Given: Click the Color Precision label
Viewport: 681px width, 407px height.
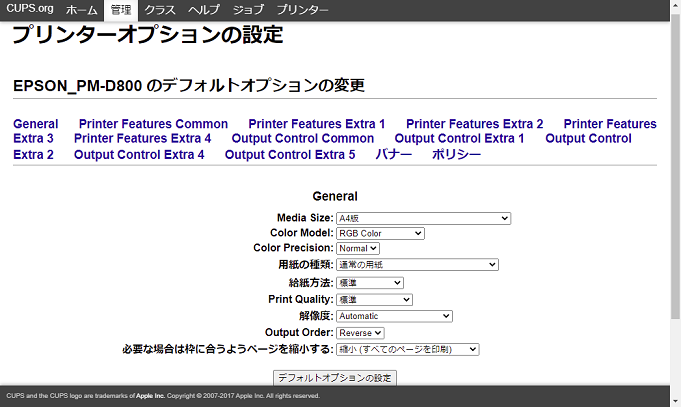Looking at the screenshot, I should point(294,248).
